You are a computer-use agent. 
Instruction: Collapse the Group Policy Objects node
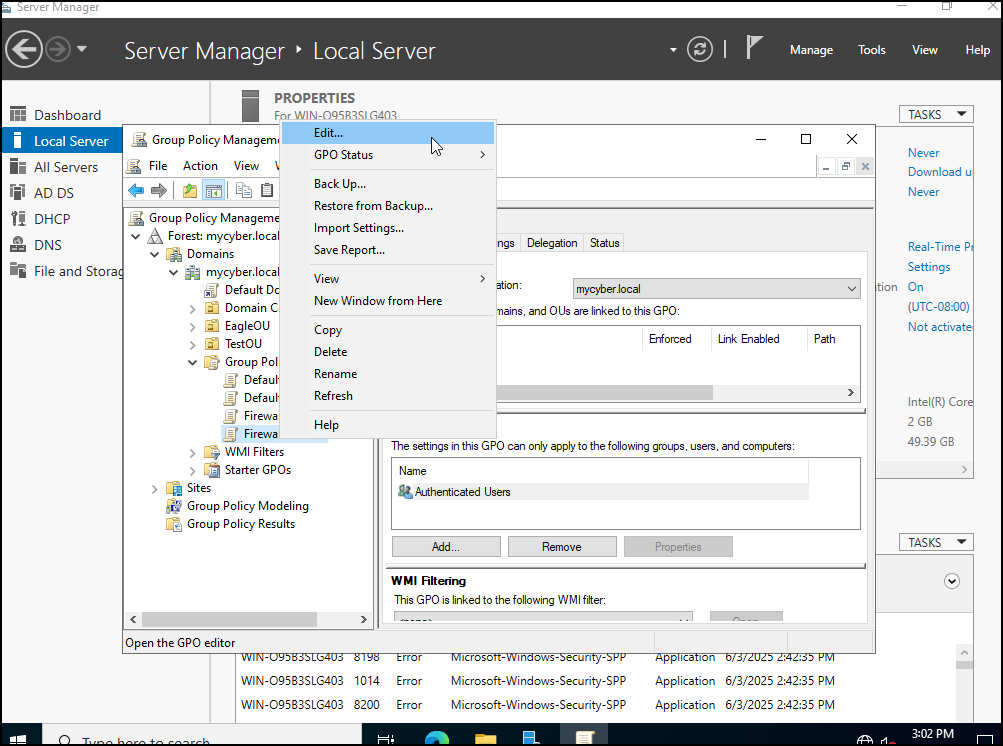[x=193, y=362]
